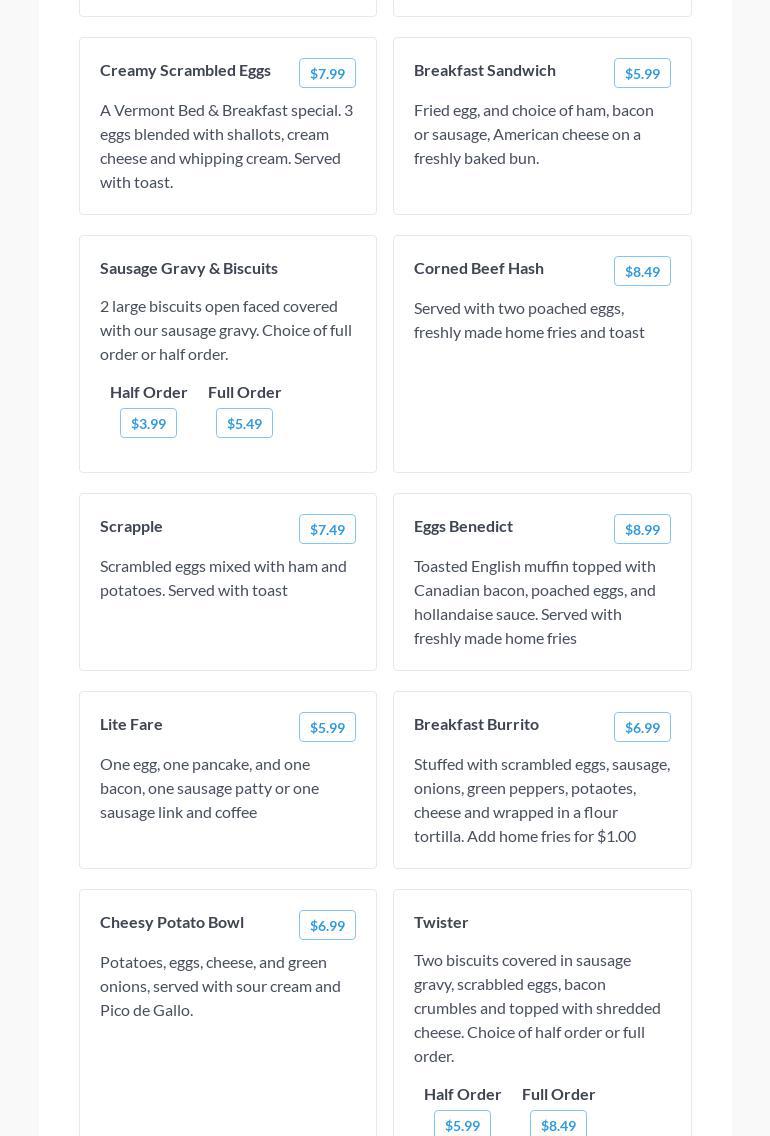
Task: Choose the Twister full order $8.49 price
Action: pyautogui.click(x=558, y=1124)
